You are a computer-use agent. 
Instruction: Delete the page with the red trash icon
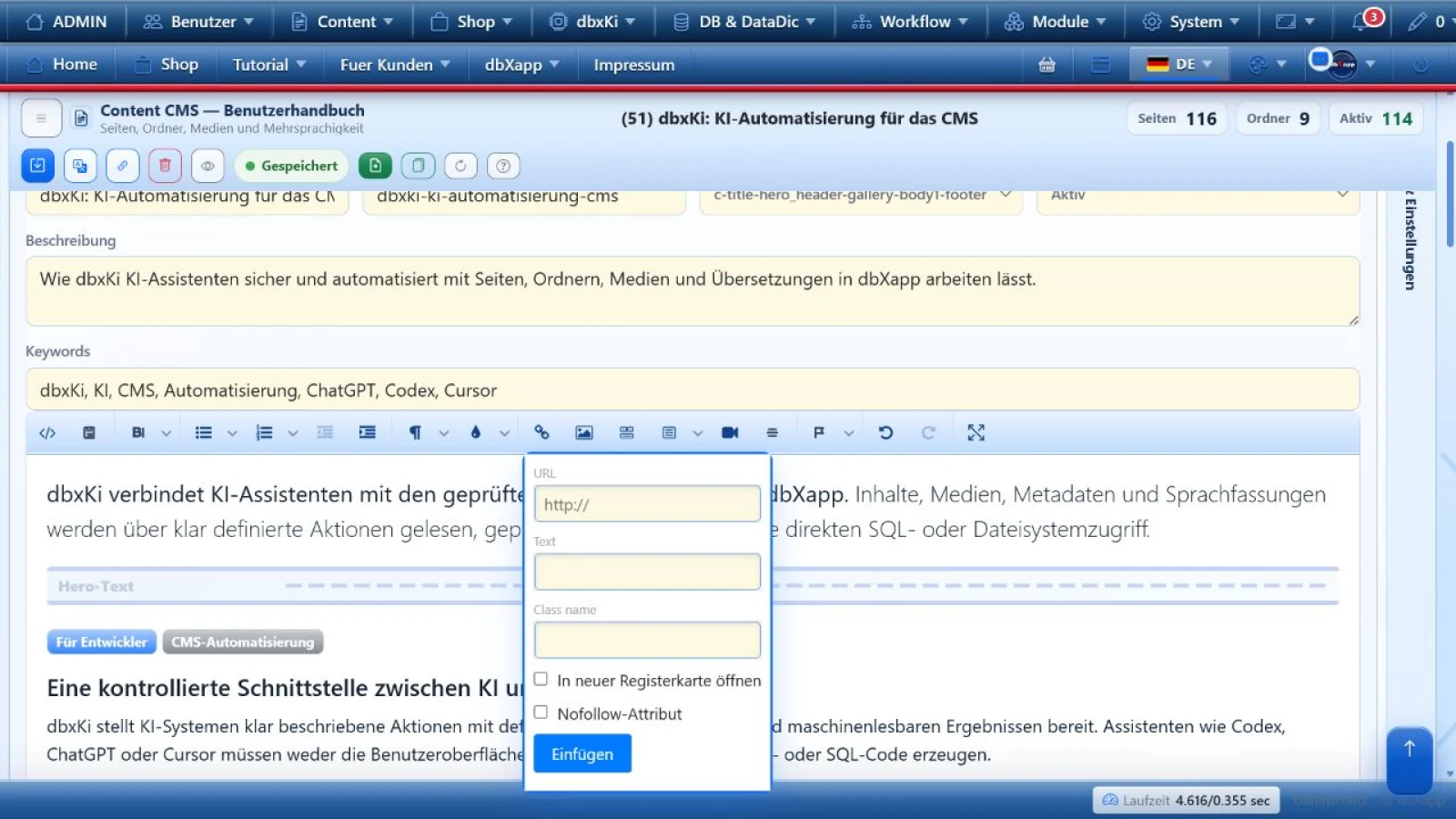(165, 166)
